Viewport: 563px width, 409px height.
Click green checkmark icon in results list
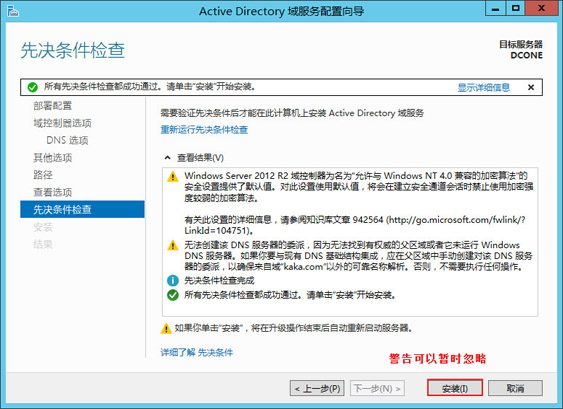(173, 295)
